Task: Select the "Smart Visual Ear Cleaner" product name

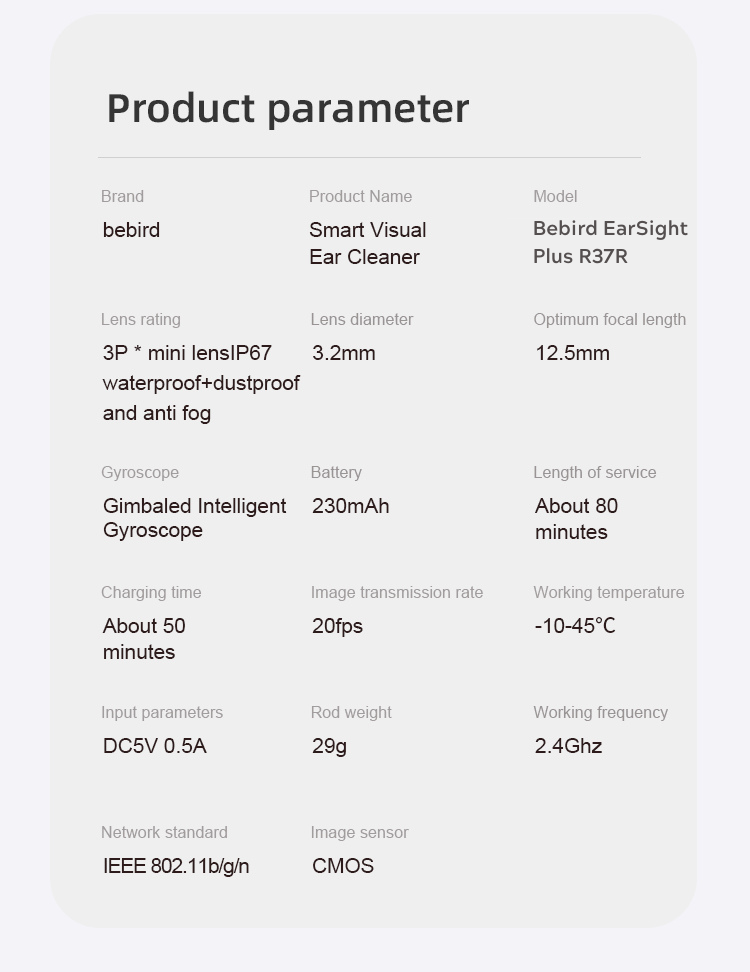Action: 367,243
